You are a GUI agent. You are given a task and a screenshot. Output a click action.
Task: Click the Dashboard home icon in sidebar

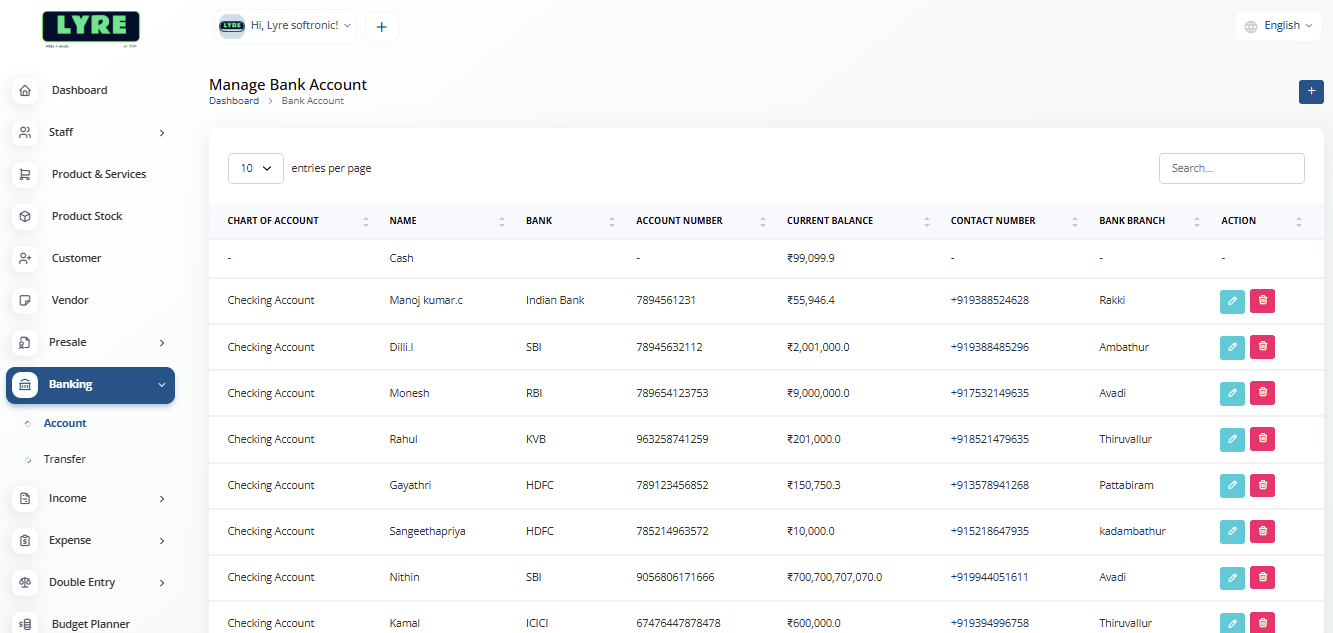(26, 90)
